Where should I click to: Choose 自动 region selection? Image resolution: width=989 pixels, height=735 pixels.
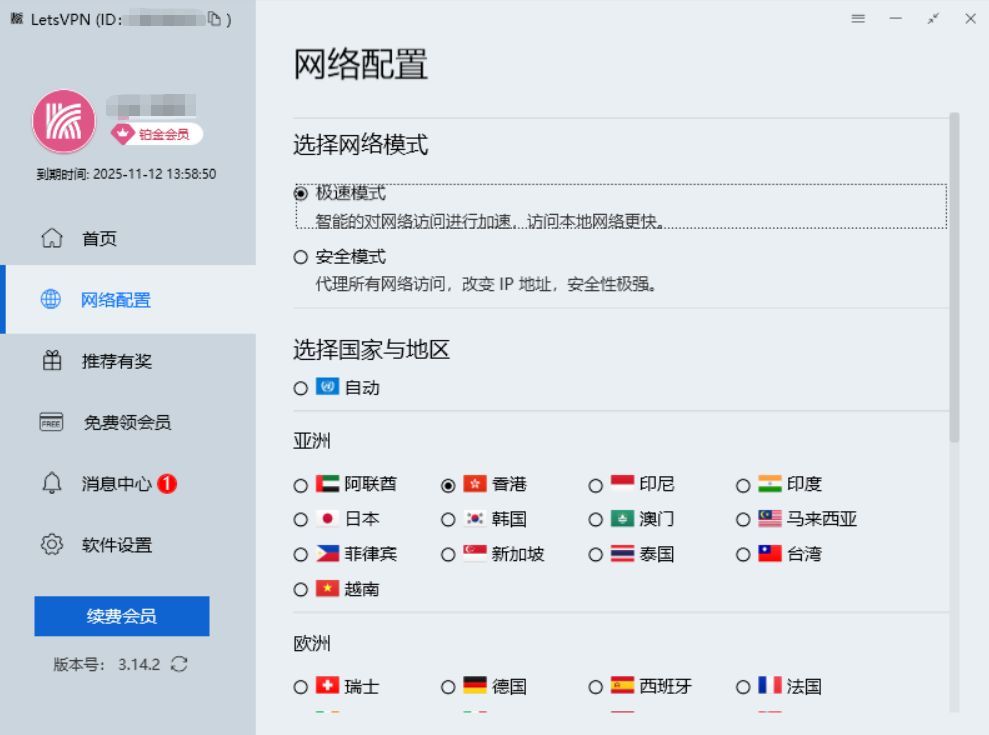300,388
